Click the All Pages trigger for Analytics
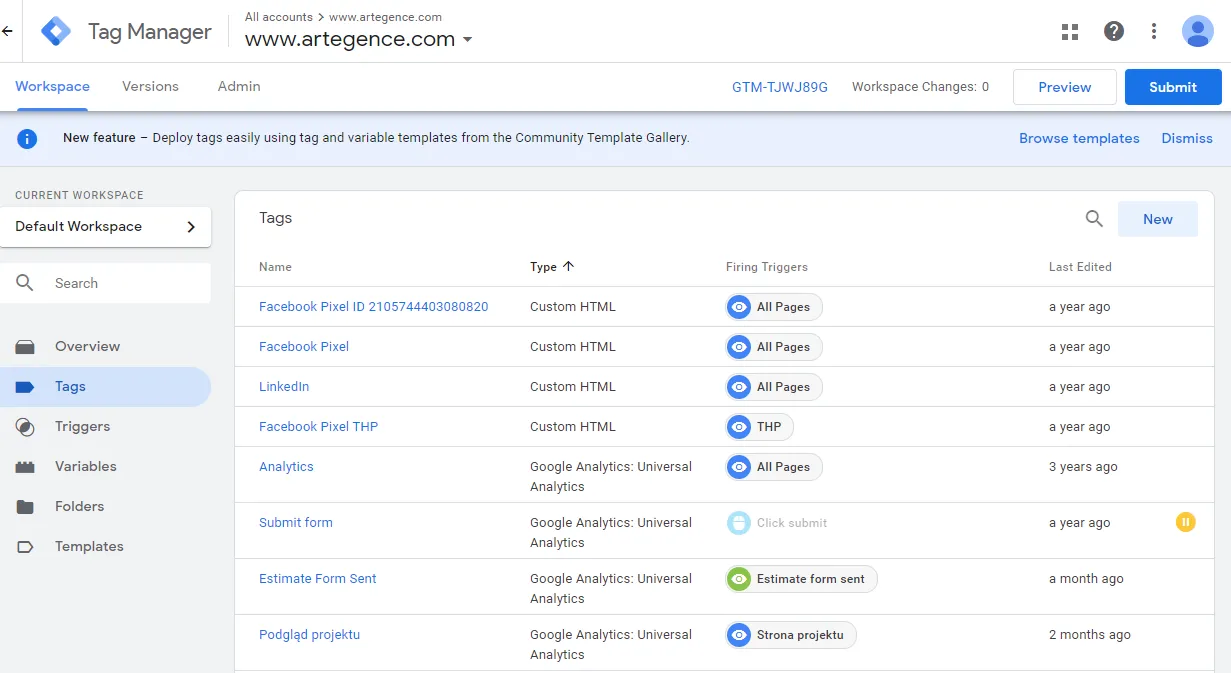This screenshot has width=1231, height=673. click(x=774, y=467)
